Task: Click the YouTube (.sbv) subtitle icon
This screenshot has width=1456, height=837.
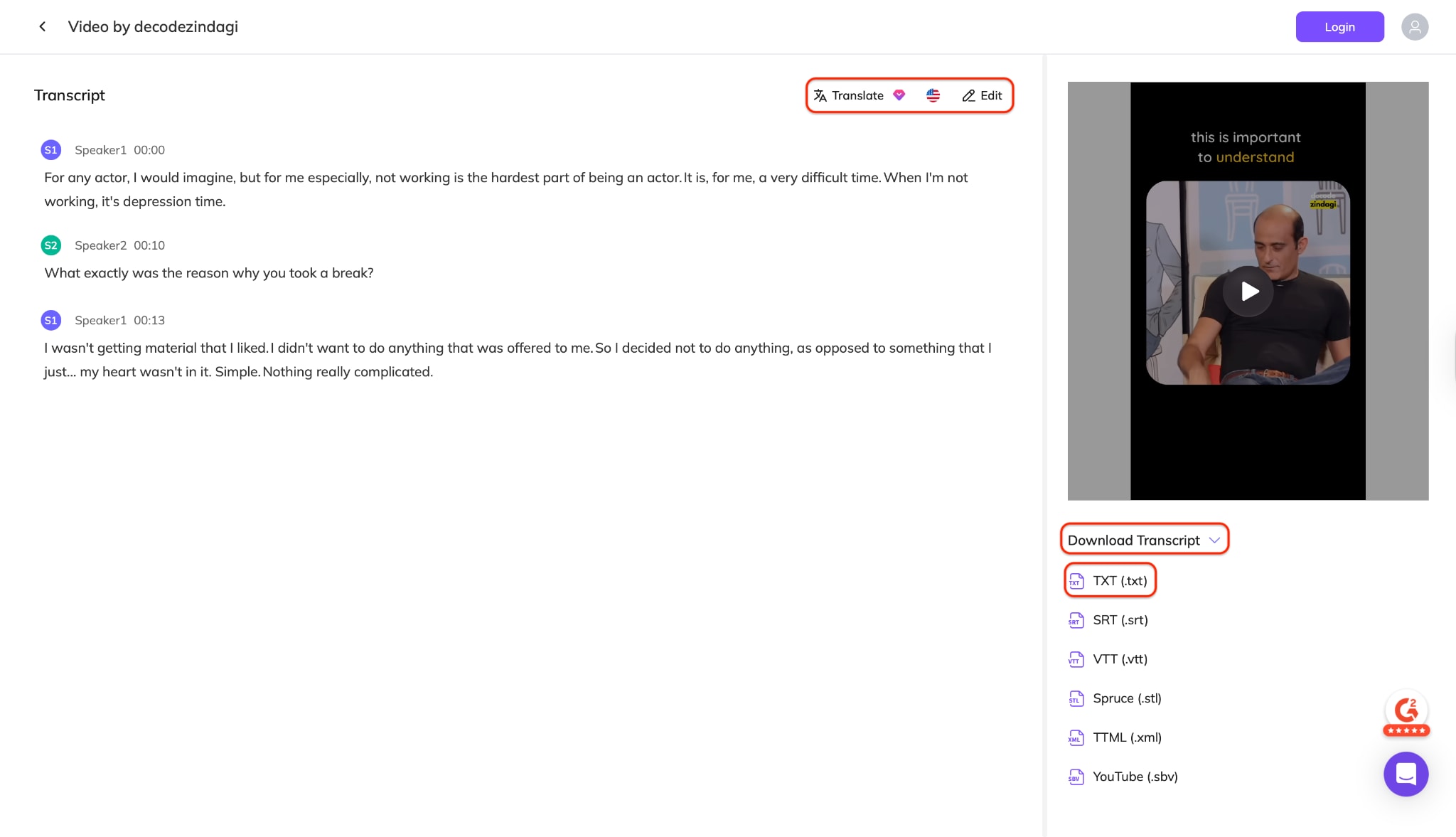Action: tap(1076, 777)
